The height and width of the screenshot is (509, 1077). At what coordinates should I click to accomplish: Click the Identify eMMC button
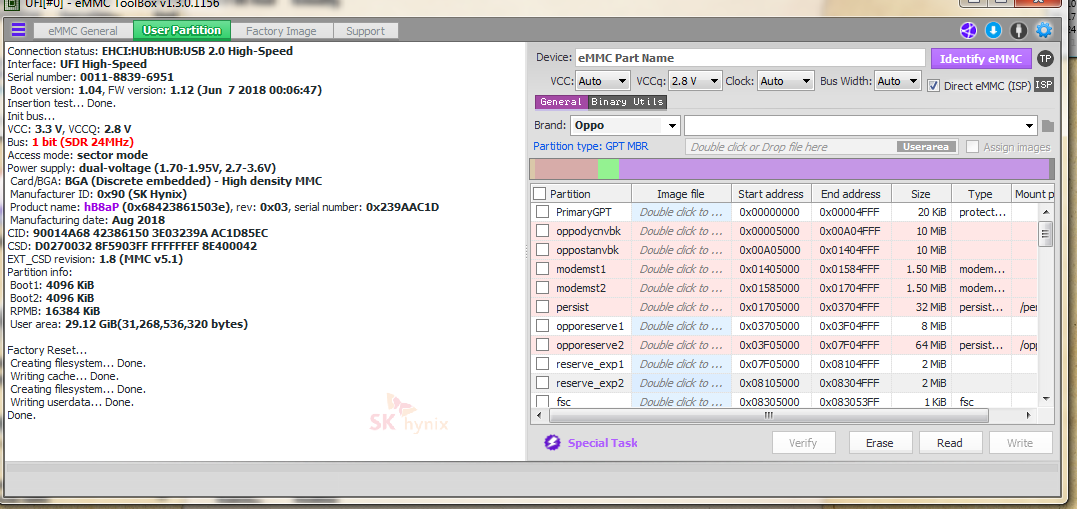coord(981,58)
